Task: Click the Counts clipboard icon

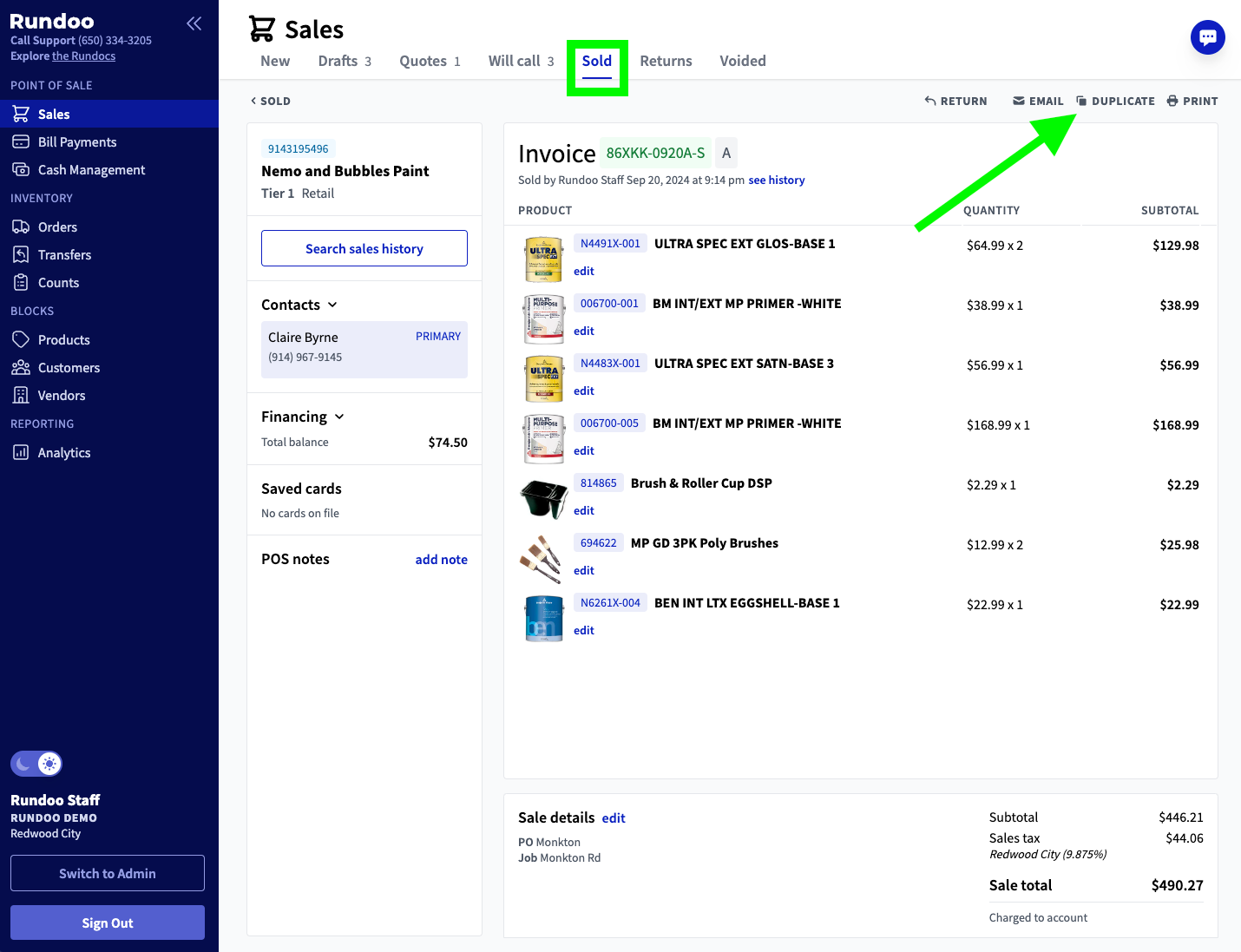Action: [21, 282]
